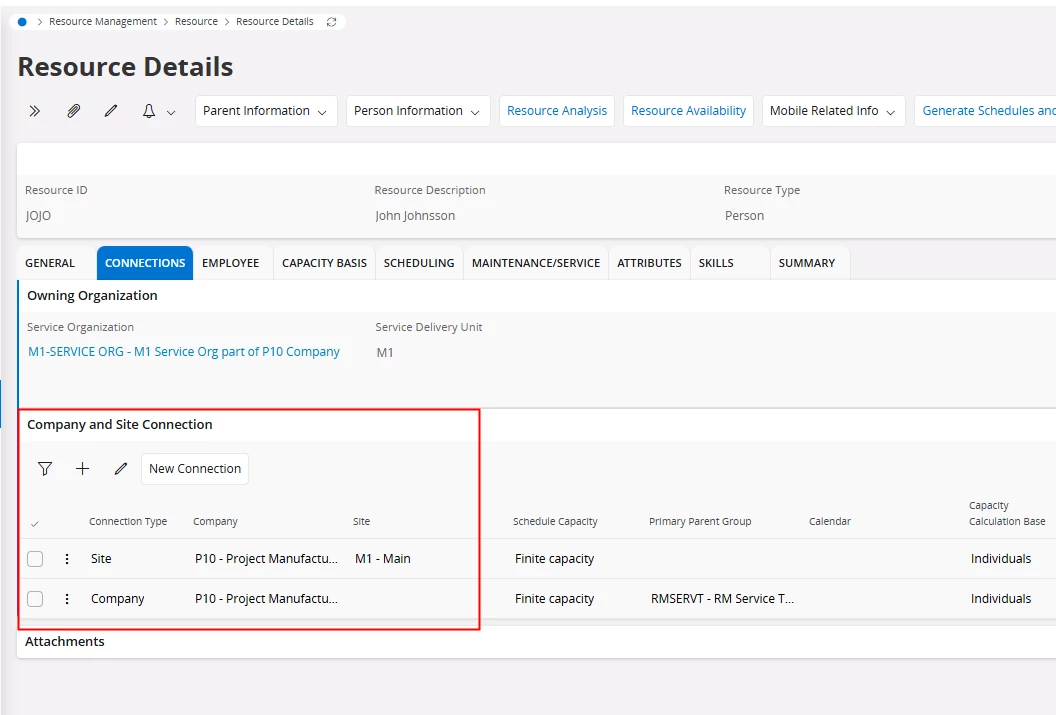Click Finite capacity in the Site row
The image size is (1056, 715).
(x=554, y=559)
